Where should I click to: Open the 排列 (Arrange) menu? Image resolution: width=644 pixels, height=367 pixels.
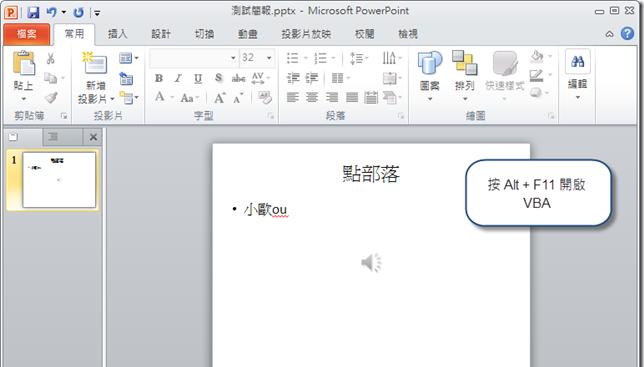(x=465, y=76)
